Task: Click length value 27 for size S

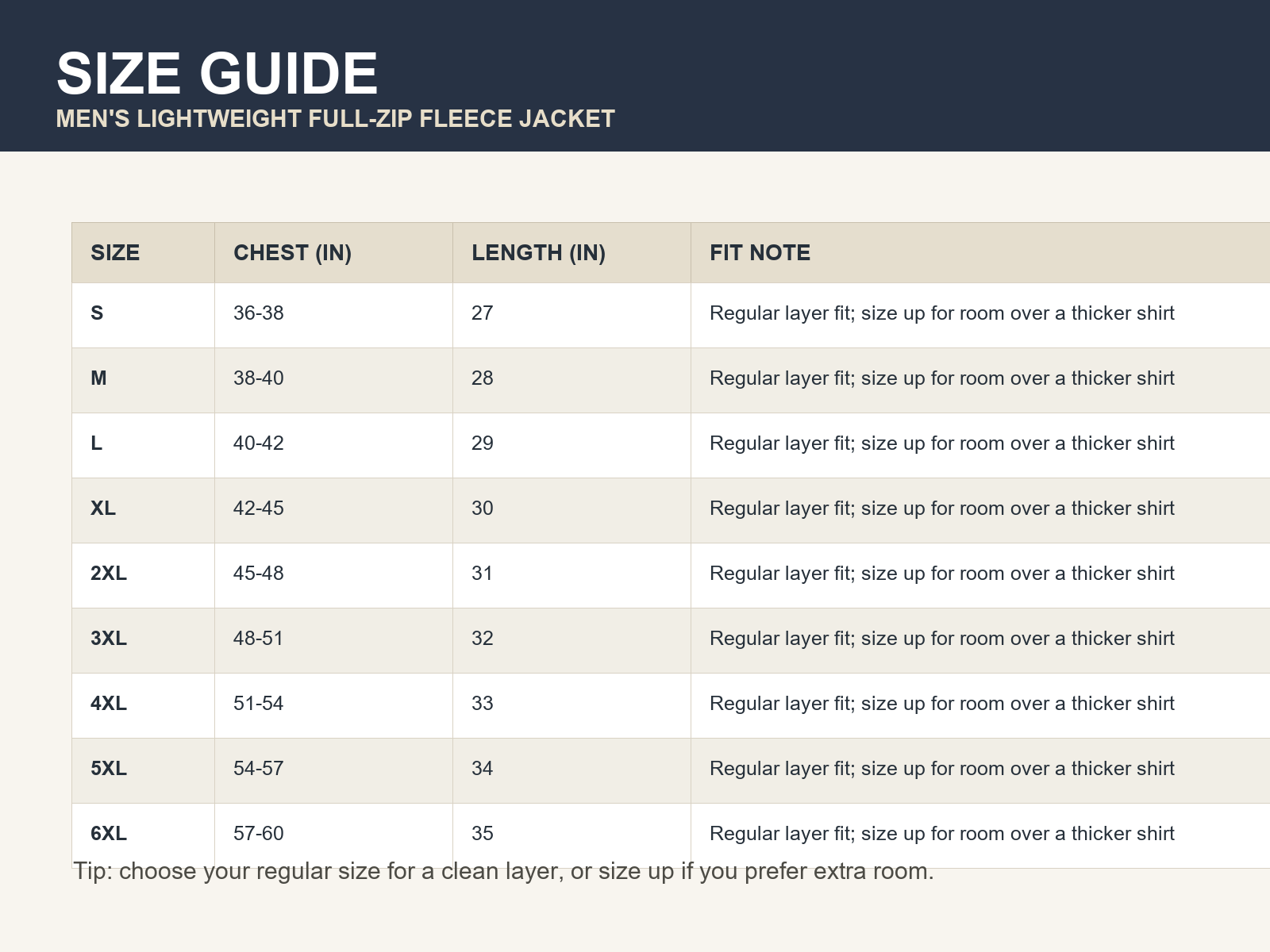Action: click(x=483, y=313)
